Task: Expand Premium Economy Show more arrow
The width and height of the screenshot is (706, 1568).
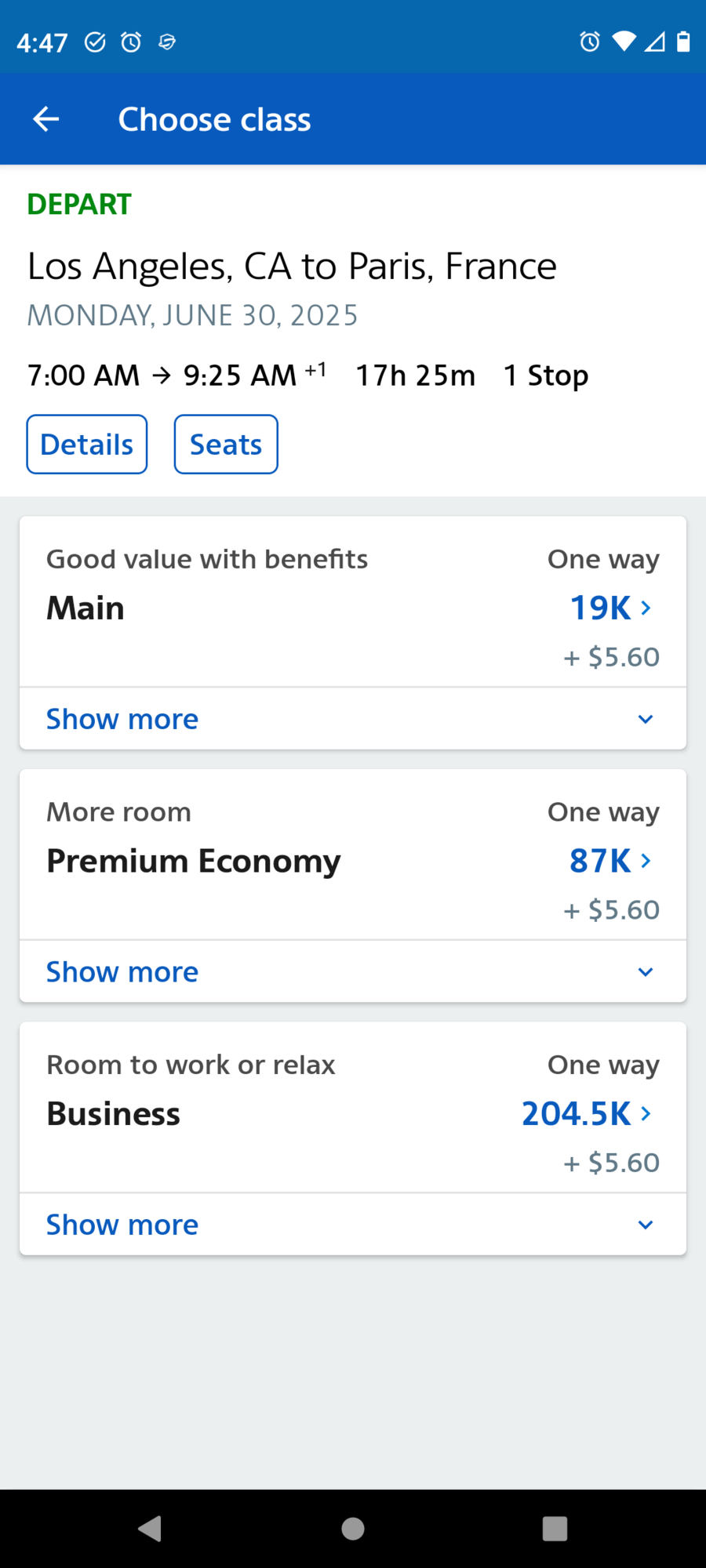Action: (x=646, y=972)
